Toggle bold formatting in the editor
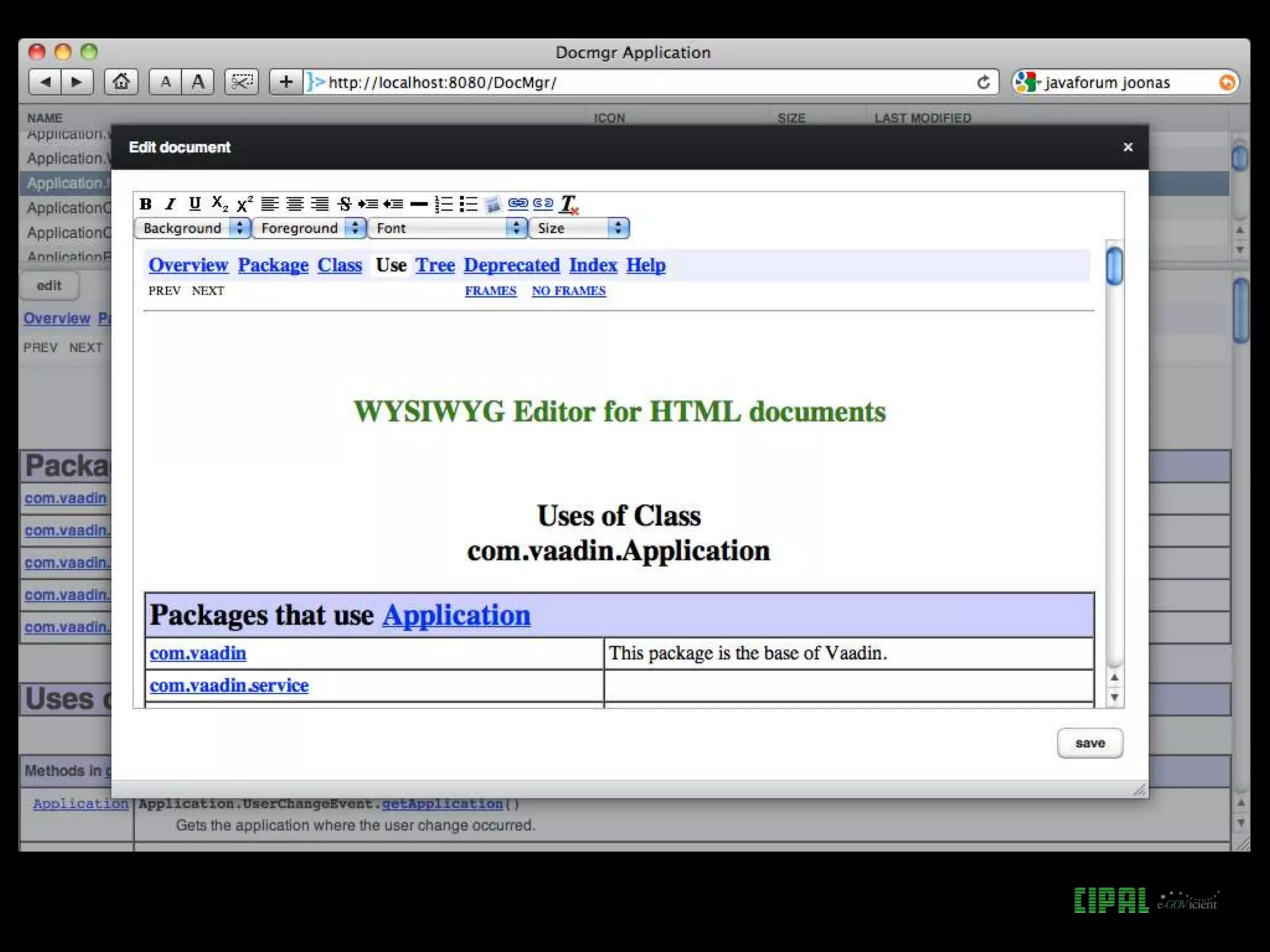 [x=146, y=204]
